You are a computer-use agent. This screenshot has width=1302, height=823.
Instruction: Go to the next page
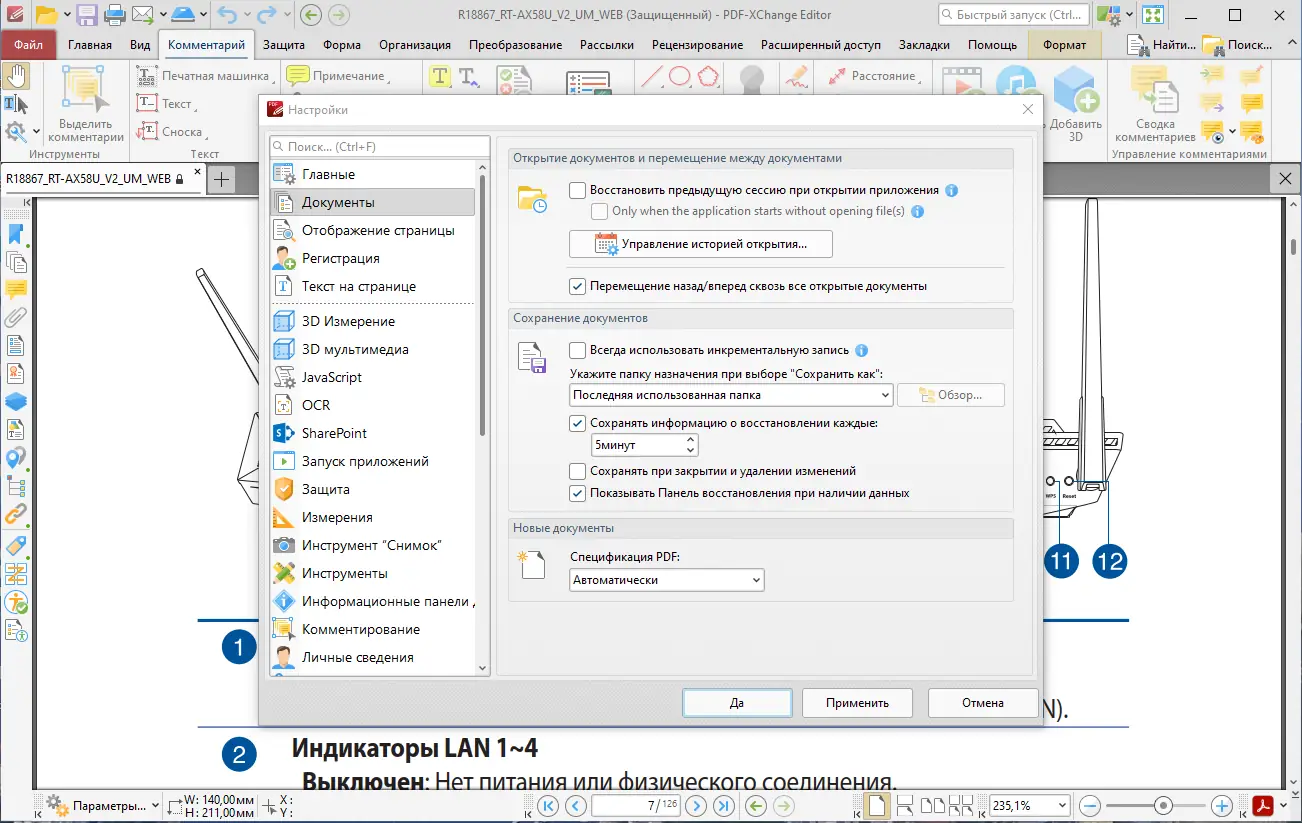click(696, 805)
